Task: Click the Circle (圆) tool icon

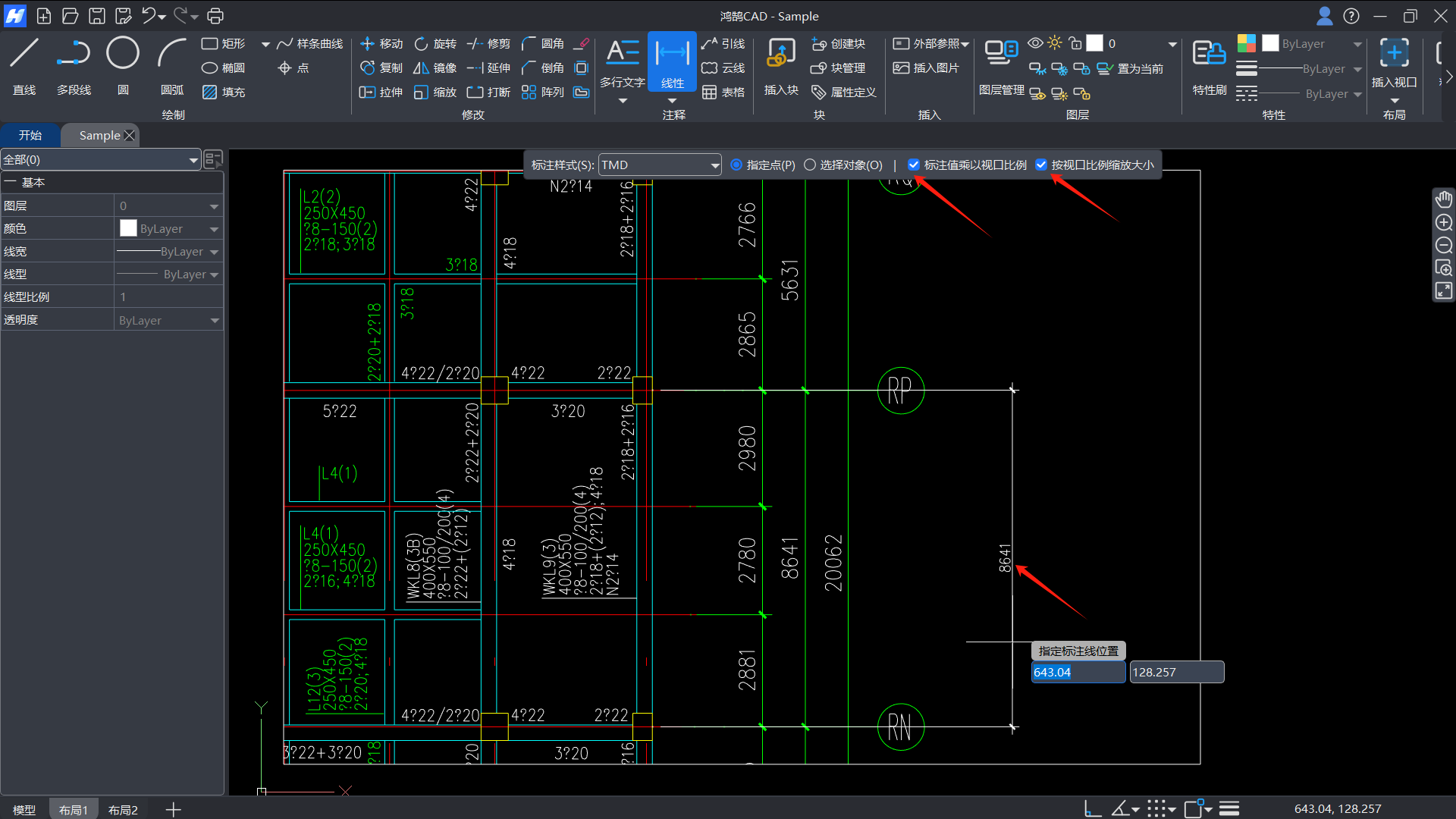Action: click(x=123, y=55)
